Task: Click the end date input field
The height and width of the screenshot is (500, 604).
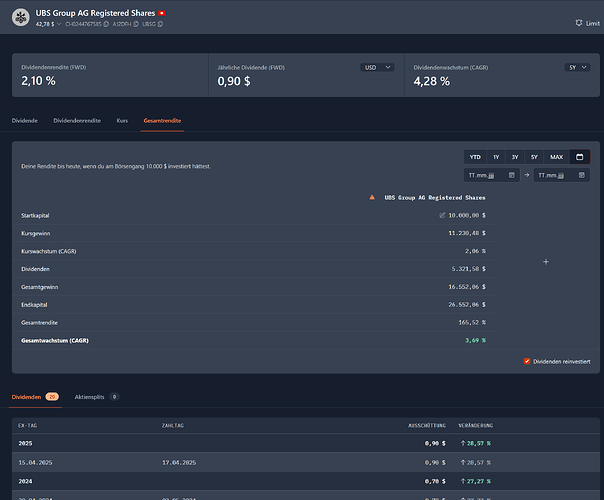Action: click(561, 175)
